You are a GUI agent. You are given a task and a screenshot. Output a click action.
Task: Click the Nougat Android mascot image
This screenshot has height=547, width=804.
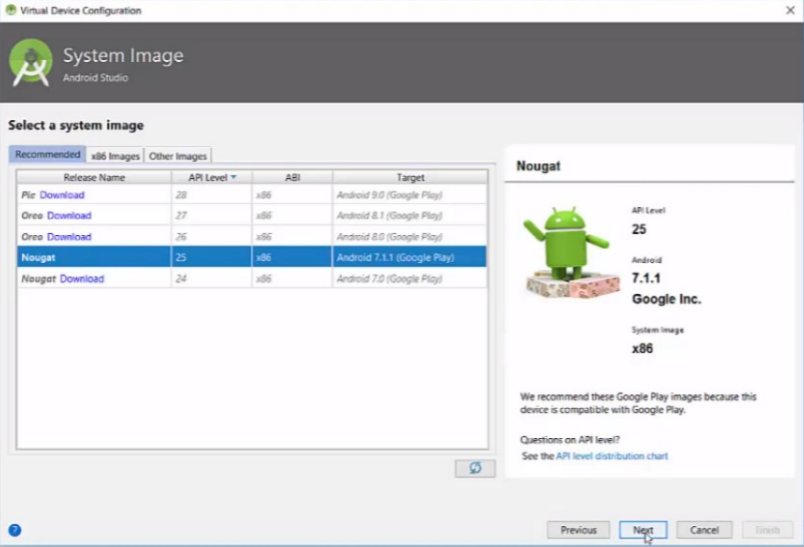pos(570,252)
